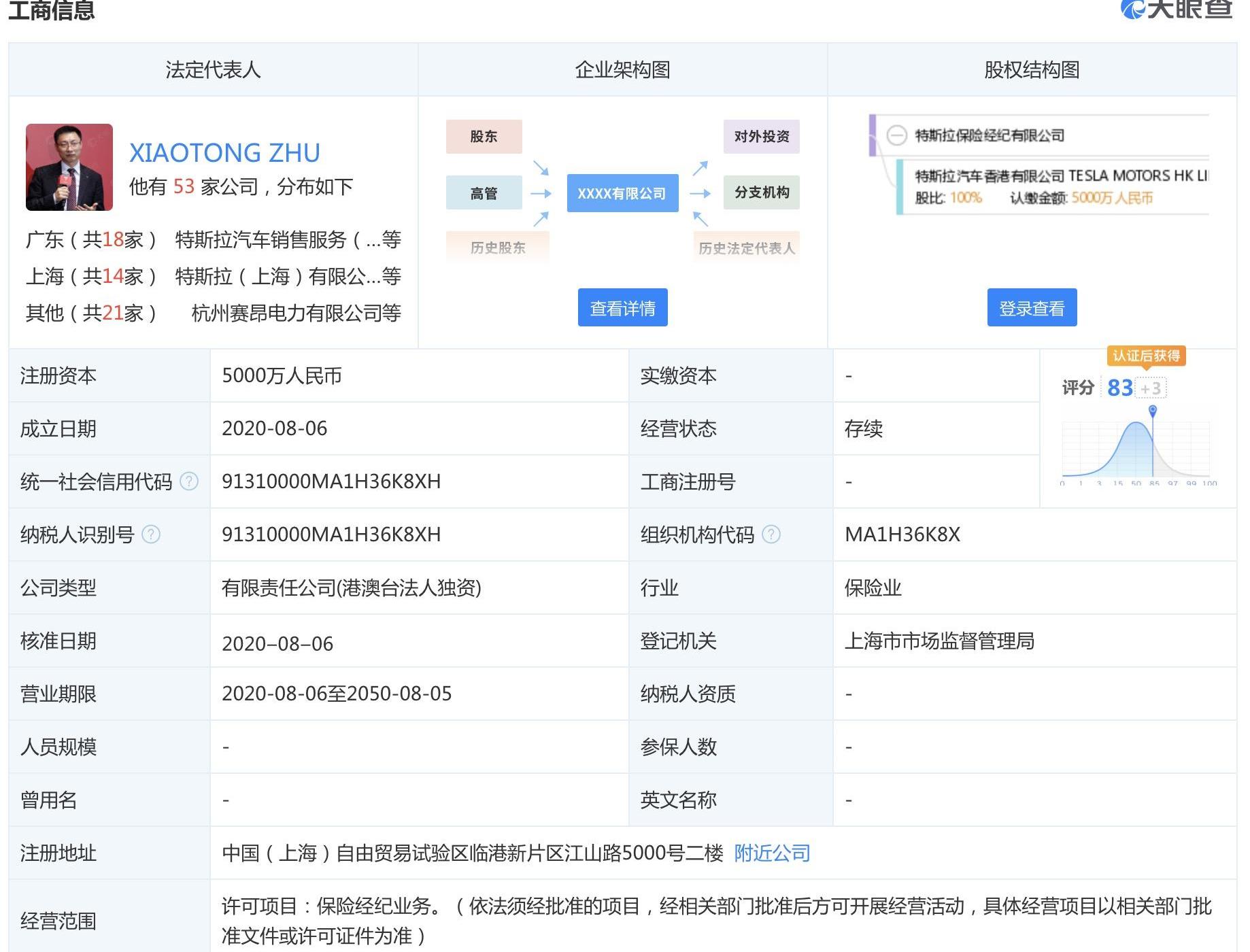
Task: Click the 纳税人资质 label cell
Action: pyautogui.click(x=731, y=694)
